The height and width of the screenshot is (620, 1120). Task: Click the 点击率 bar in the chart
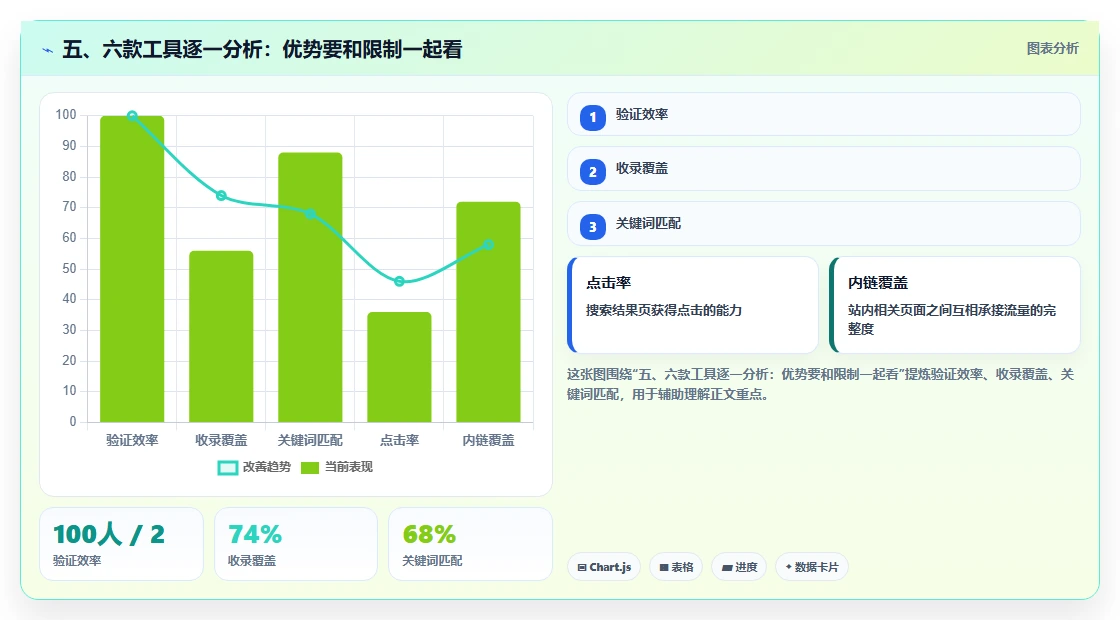coord(399,366)
